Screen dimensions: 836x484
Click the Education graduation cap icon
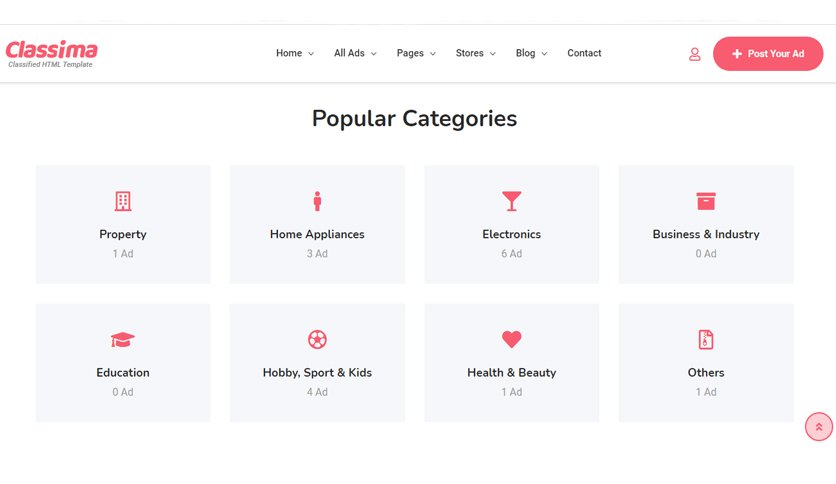click(x=123, y=340)
